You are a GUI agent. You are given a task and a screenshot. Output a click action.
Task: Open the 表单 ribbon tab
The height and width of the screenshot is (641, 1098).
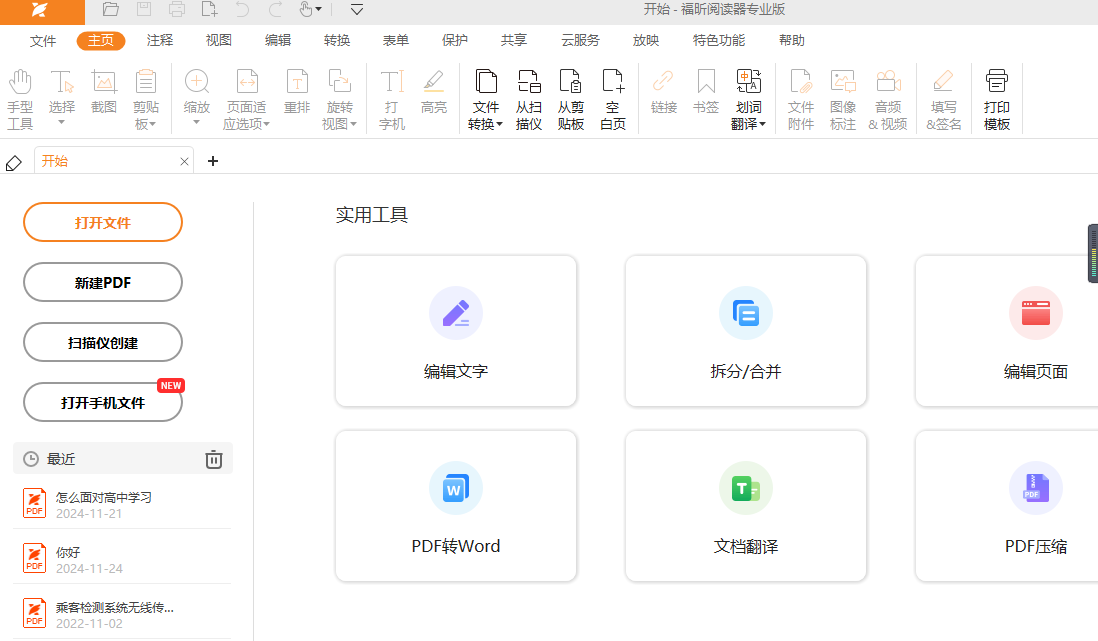click(396, 41)
